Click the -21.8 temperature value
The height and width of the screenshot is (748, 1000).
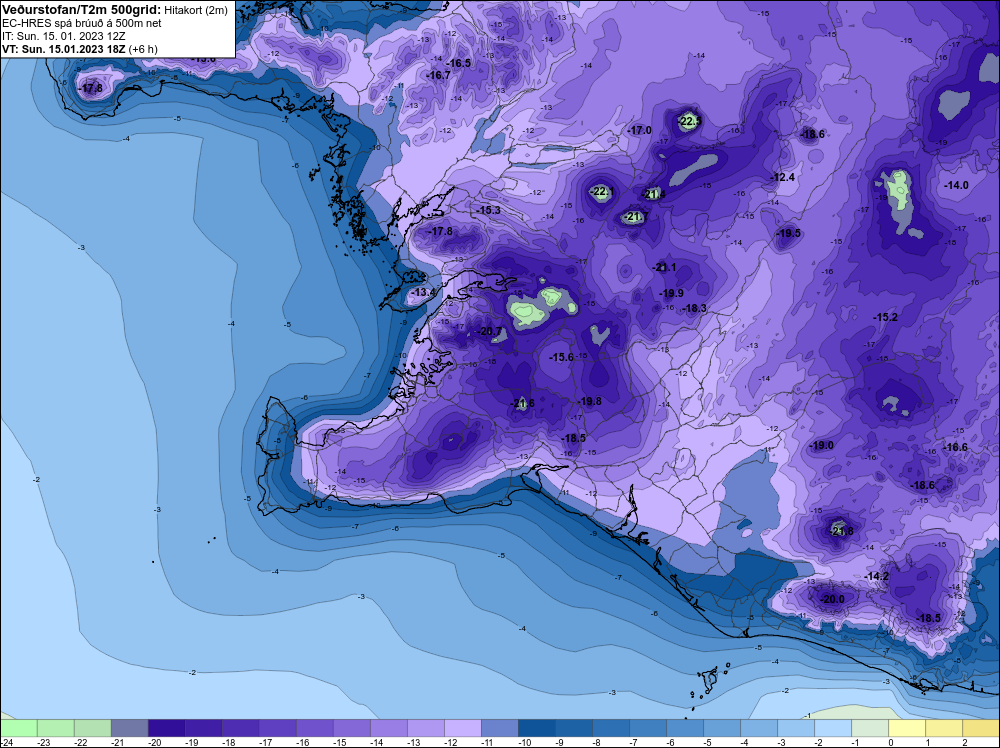[841, 531]
